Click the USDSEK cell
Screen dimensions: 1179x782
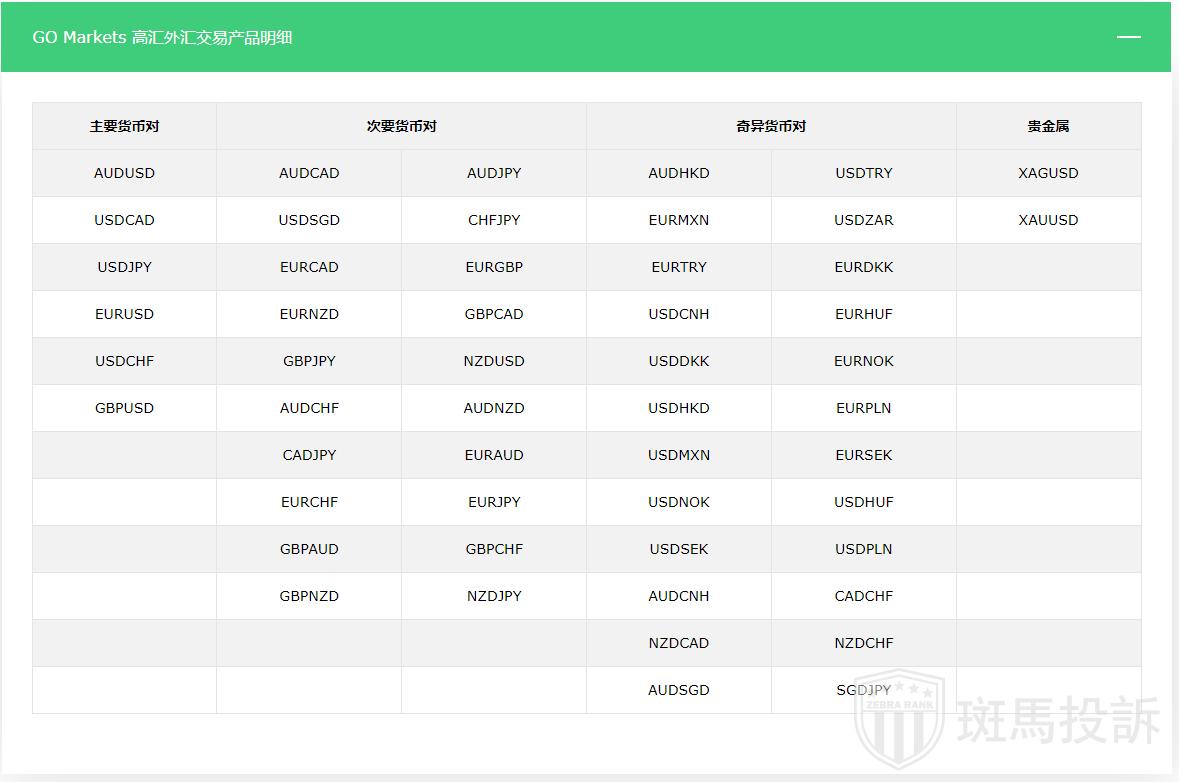tap(679, 549)
